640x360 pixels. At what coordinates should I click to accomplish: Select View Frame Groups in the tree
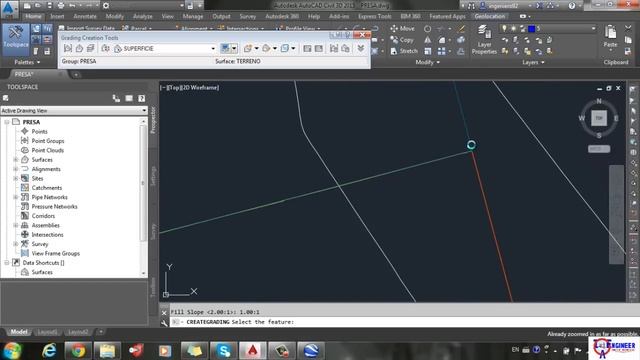coord(56,253)
